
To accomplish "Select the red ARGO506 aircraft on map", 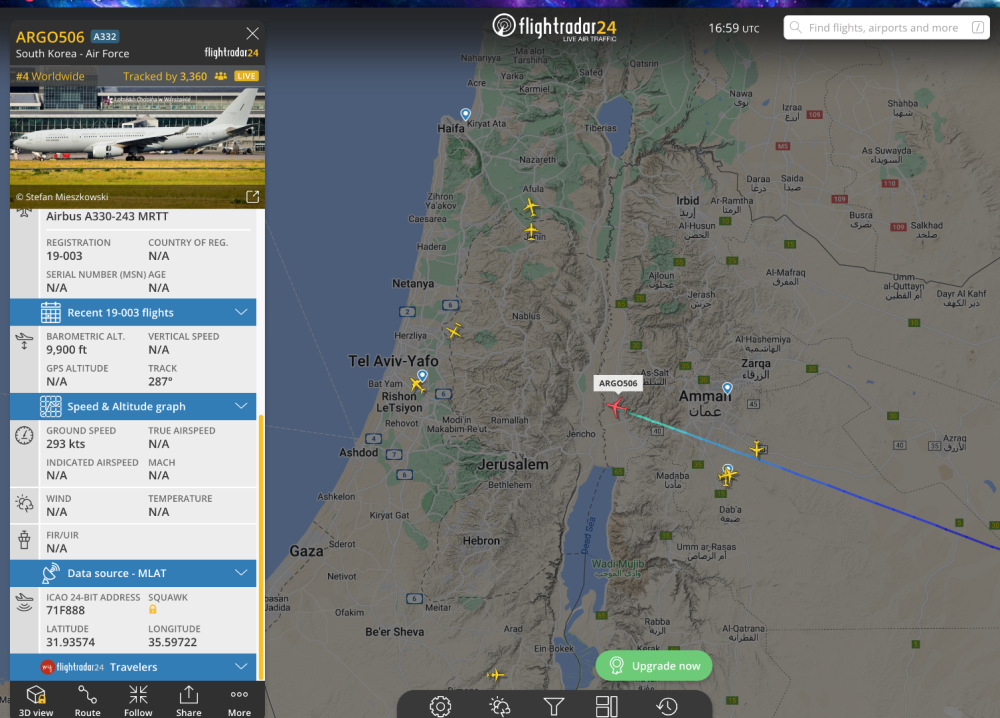I will [x=616, y=406].
